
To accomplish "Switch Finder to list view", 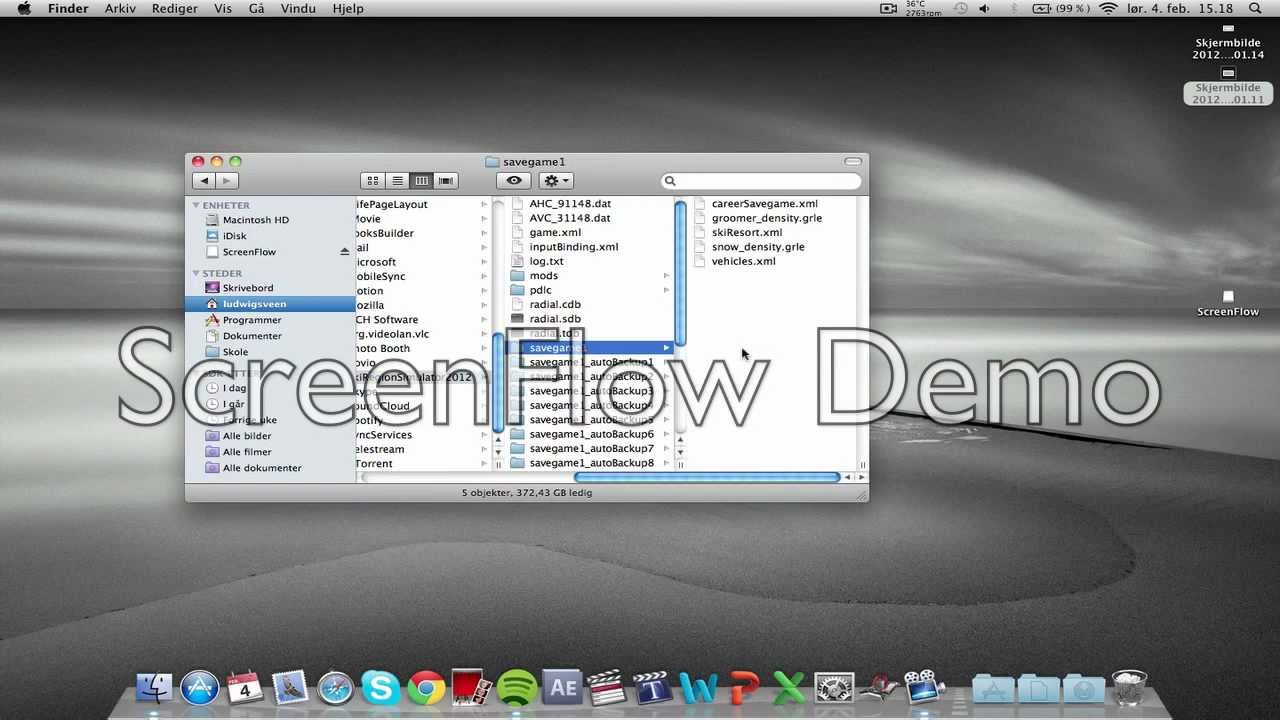I will click(x=397, y=181).
